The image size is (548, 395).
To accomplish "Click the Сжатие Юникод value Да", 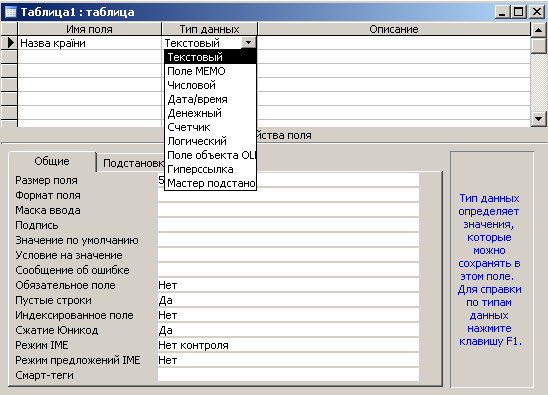I will 288,330.
